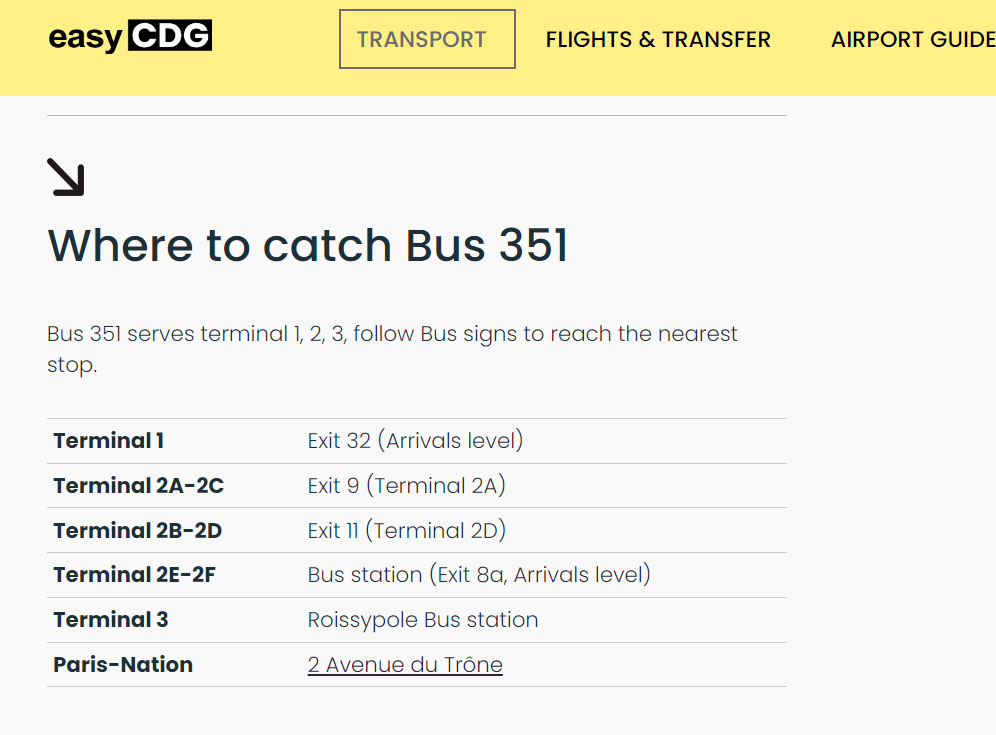Click the Roissypole Bus station cell
This screenshot has width=996, height=735.
pos(423,620)
